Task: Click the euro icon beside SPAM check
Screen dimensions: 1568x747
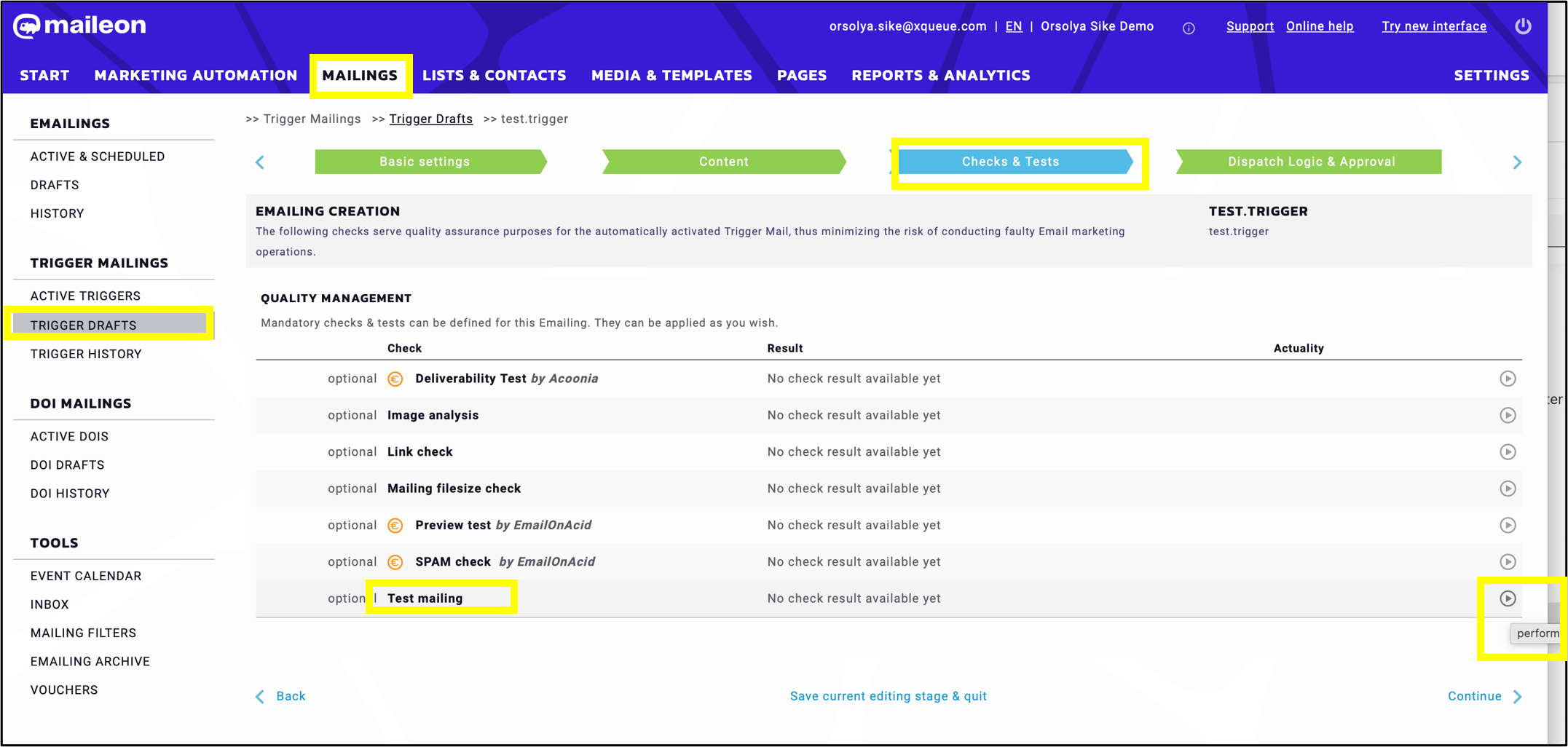Action: pos(395,562)
